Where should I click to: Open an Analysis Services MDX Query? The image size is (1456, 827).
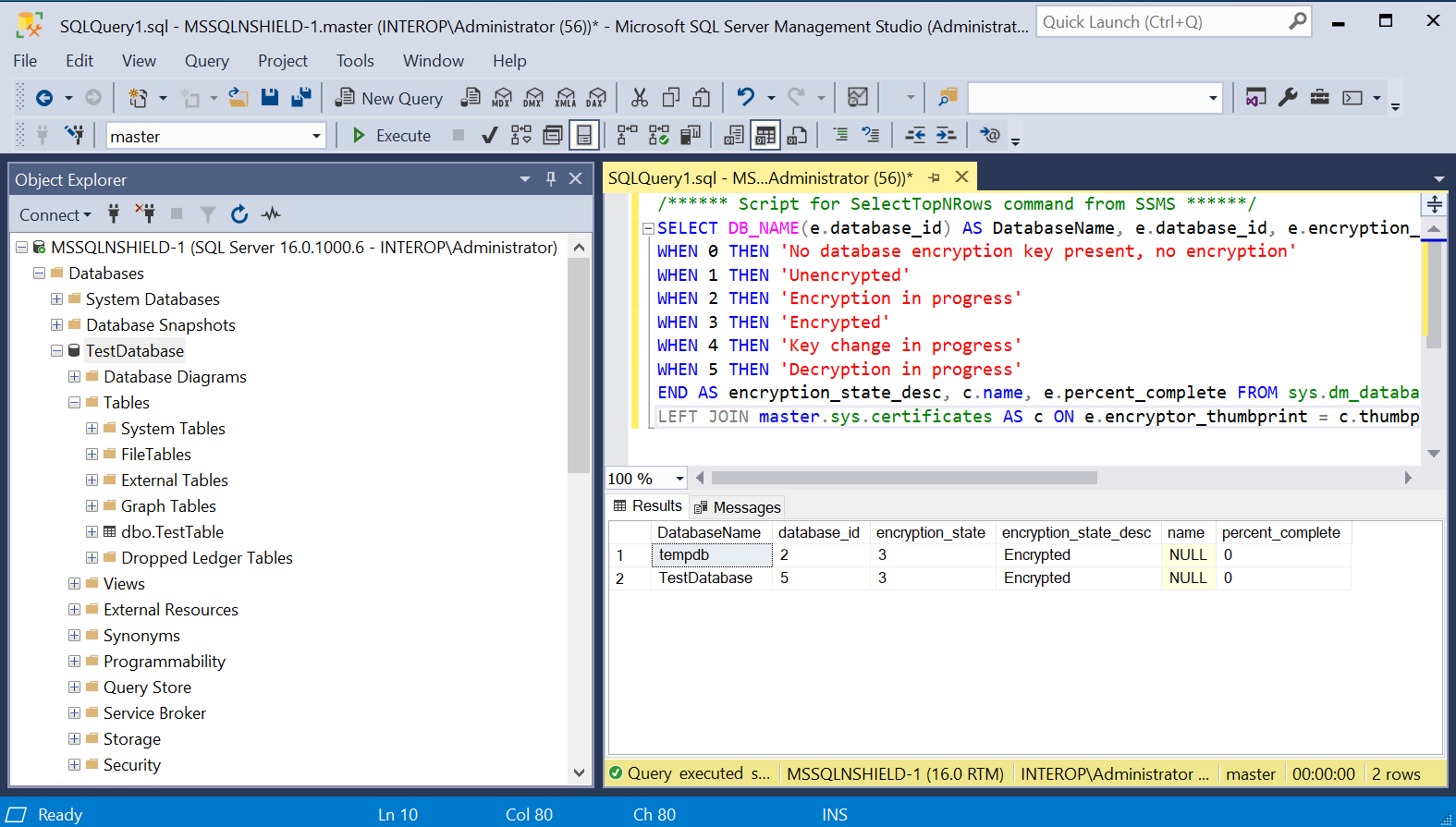(x=502, y=97)
